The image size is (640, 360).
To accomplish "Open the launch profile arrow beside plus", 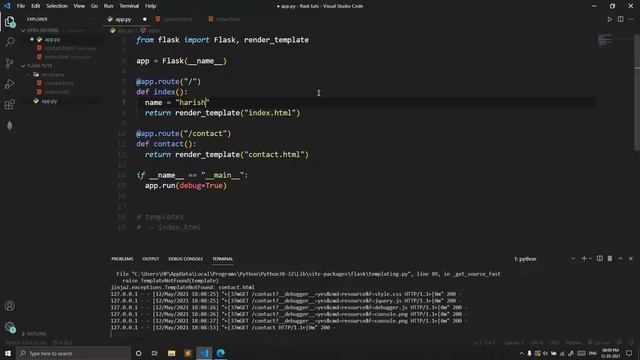I will click(590, 259).
